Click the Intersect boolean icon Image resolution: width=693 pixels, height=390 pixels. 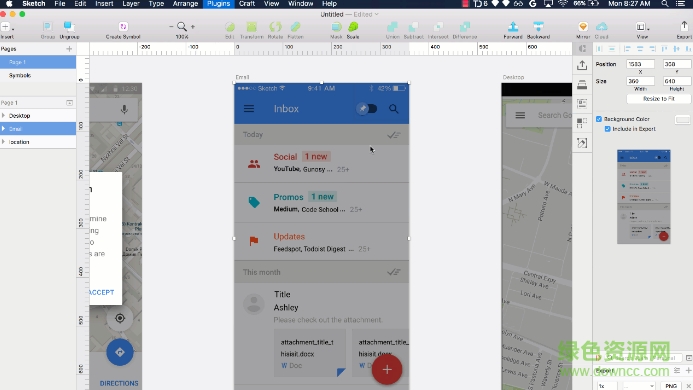pyautogui.click(x=438, y=27)
